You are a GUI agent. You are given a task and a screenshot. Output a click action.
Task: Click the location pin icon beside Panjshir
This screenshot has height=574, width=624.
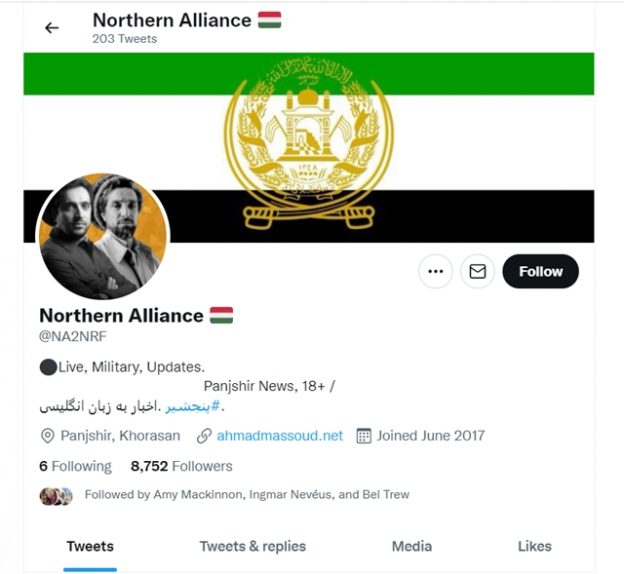click(47, 436)
